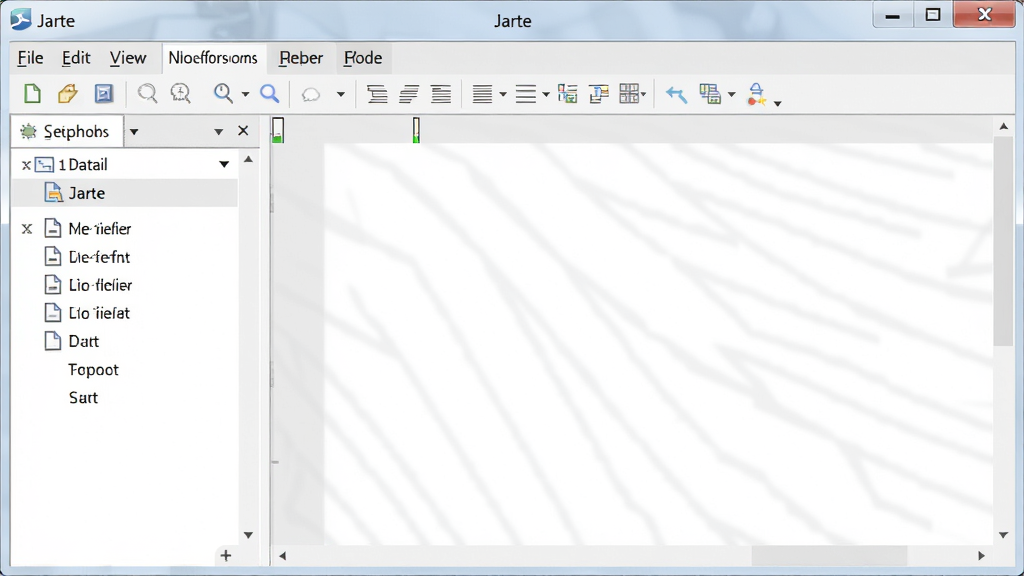Click the green gear icon on Setphohs tab

(x=28, y=132)
